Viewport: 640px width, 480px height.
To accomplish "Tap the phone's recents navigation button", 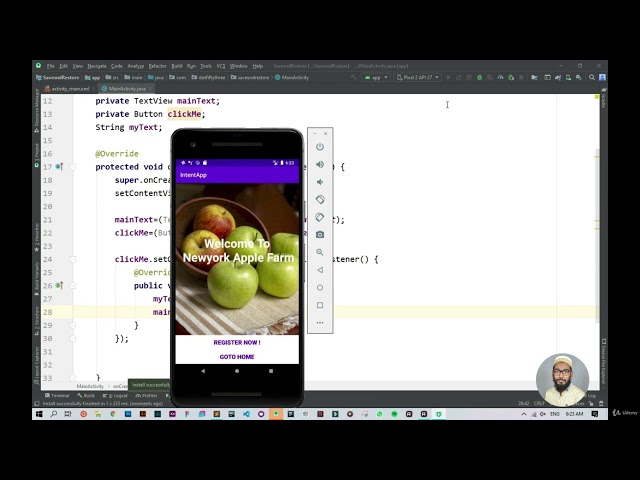I will [271, 371].
